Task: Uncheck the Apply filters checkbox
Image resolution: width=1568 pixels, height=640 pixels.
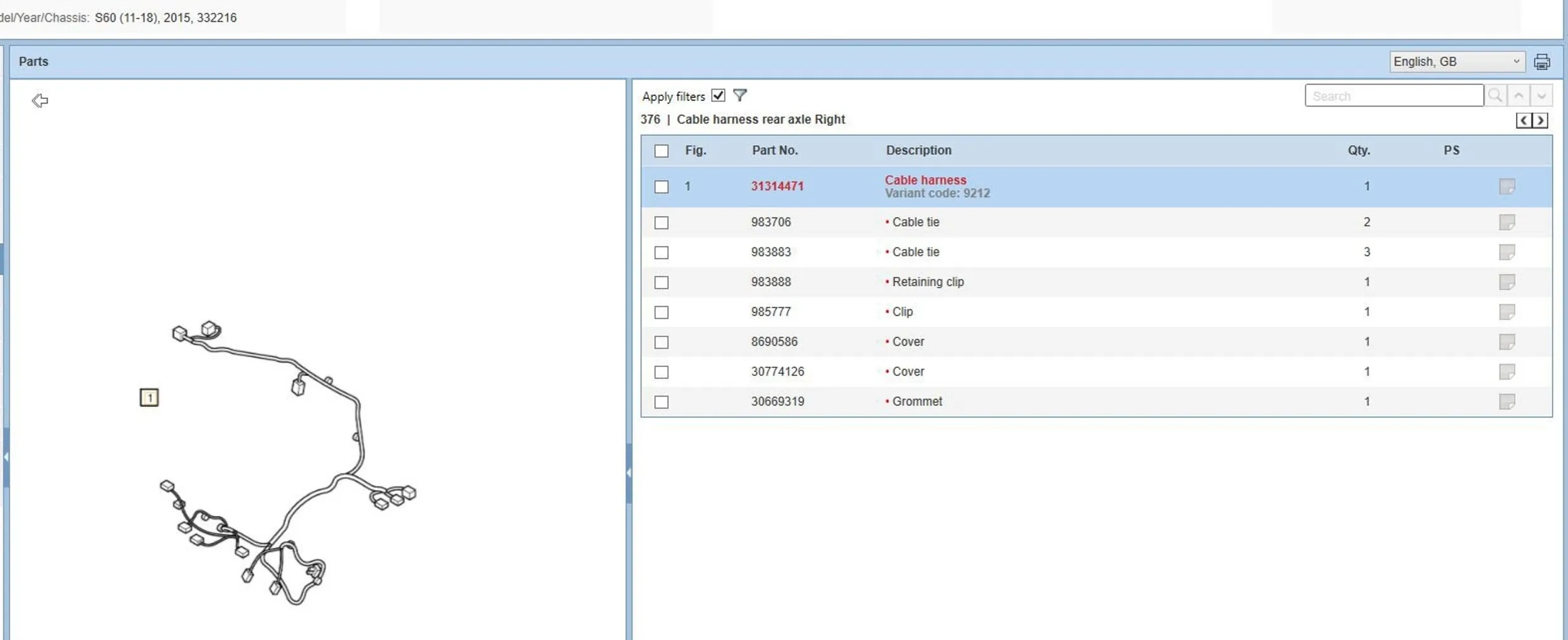Action: [718, 95]
